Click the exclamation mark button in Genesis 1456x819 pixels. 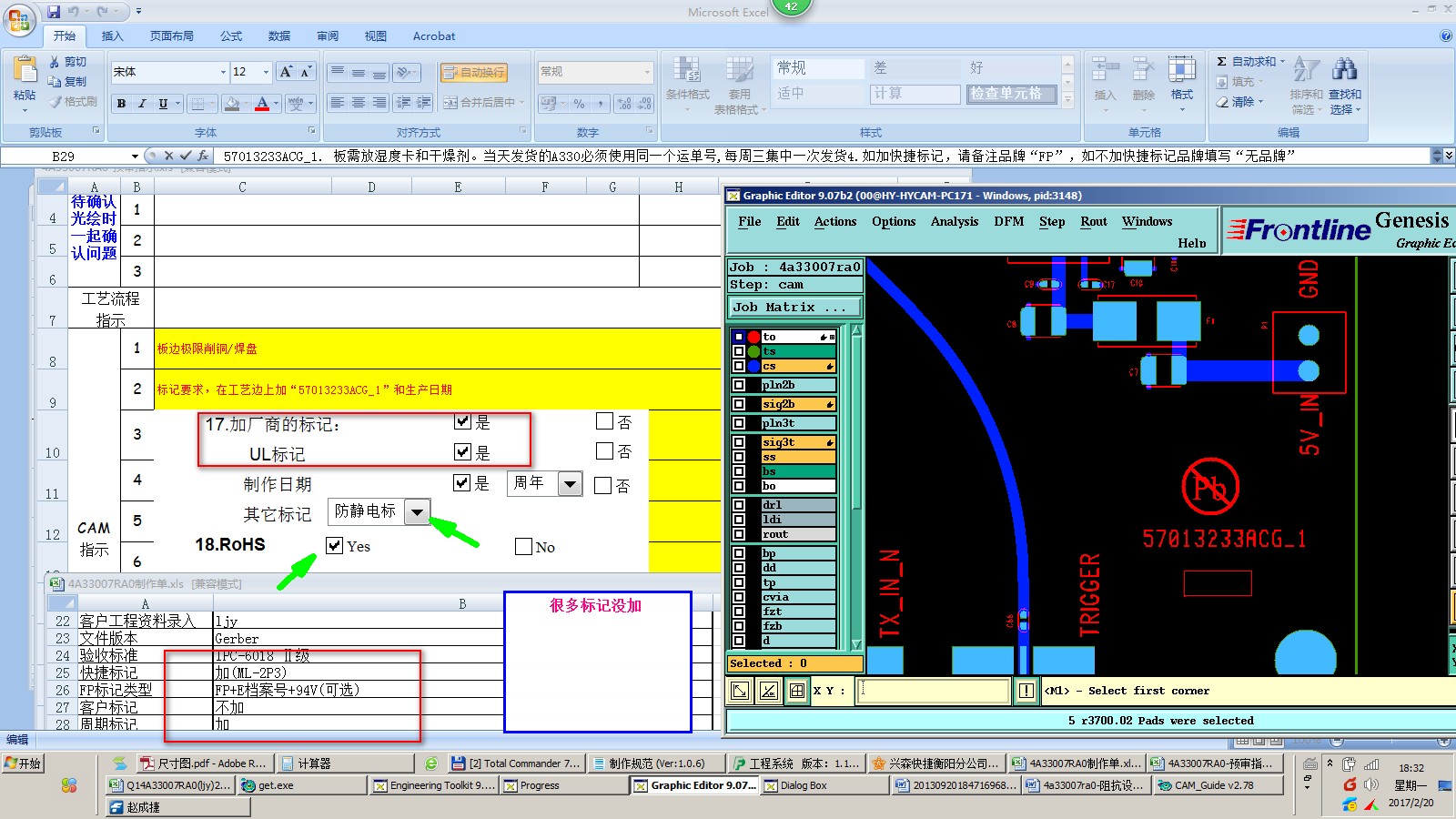click(1026, 691)
